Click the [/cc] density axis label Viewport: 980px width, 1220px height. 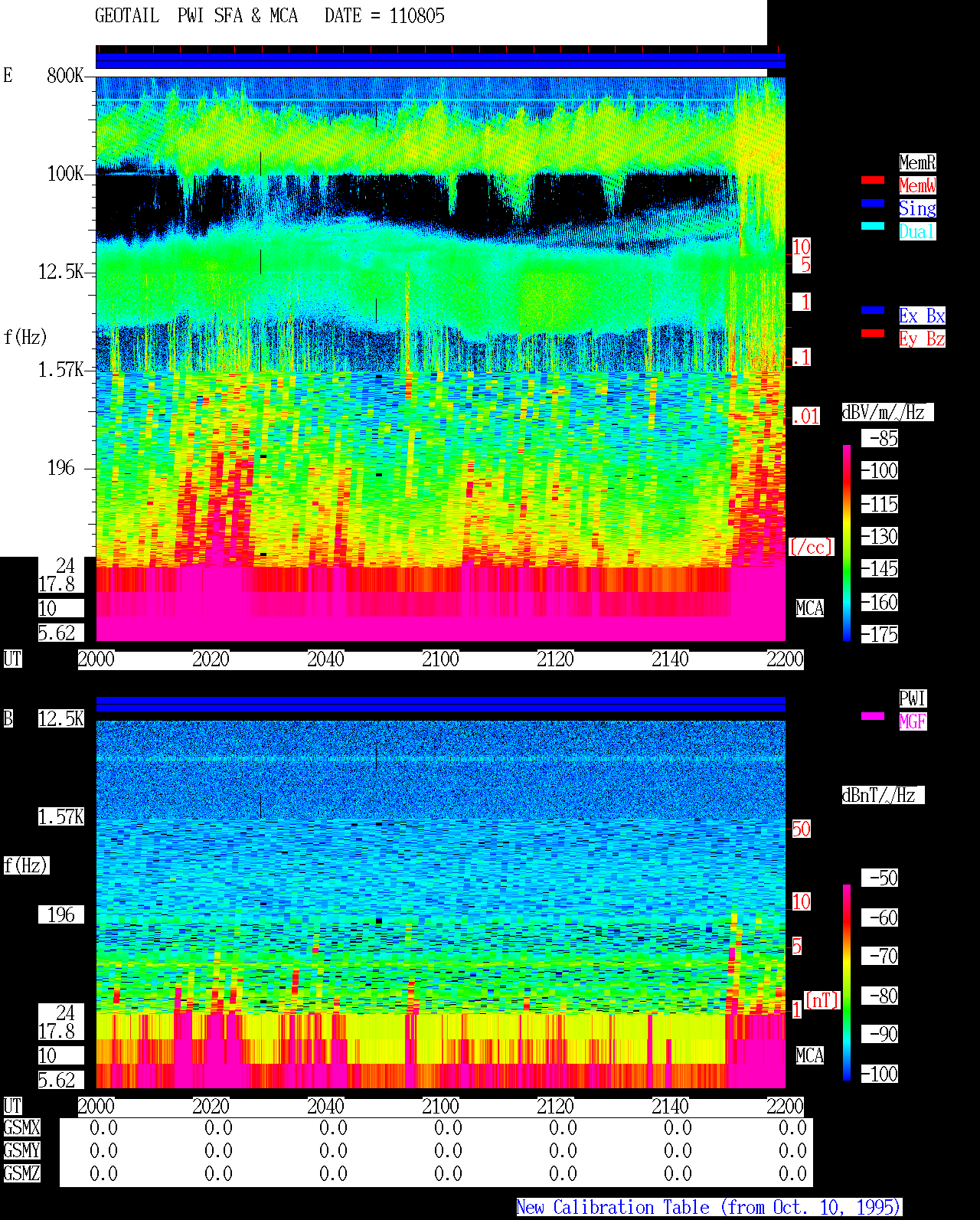click(812, 548)
